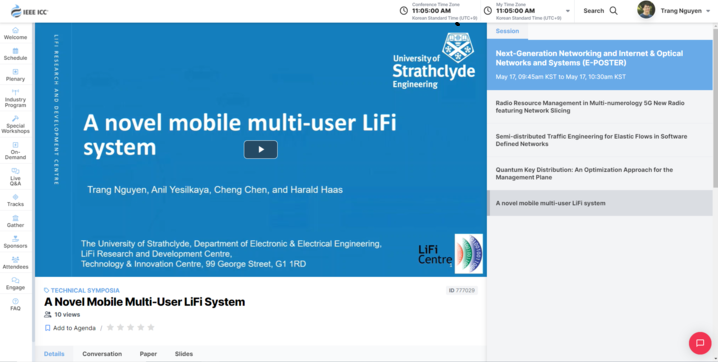Rate the talk three stars
This screenshot has width=718, height=362.
pyautogui.click(x=131, y=327)
